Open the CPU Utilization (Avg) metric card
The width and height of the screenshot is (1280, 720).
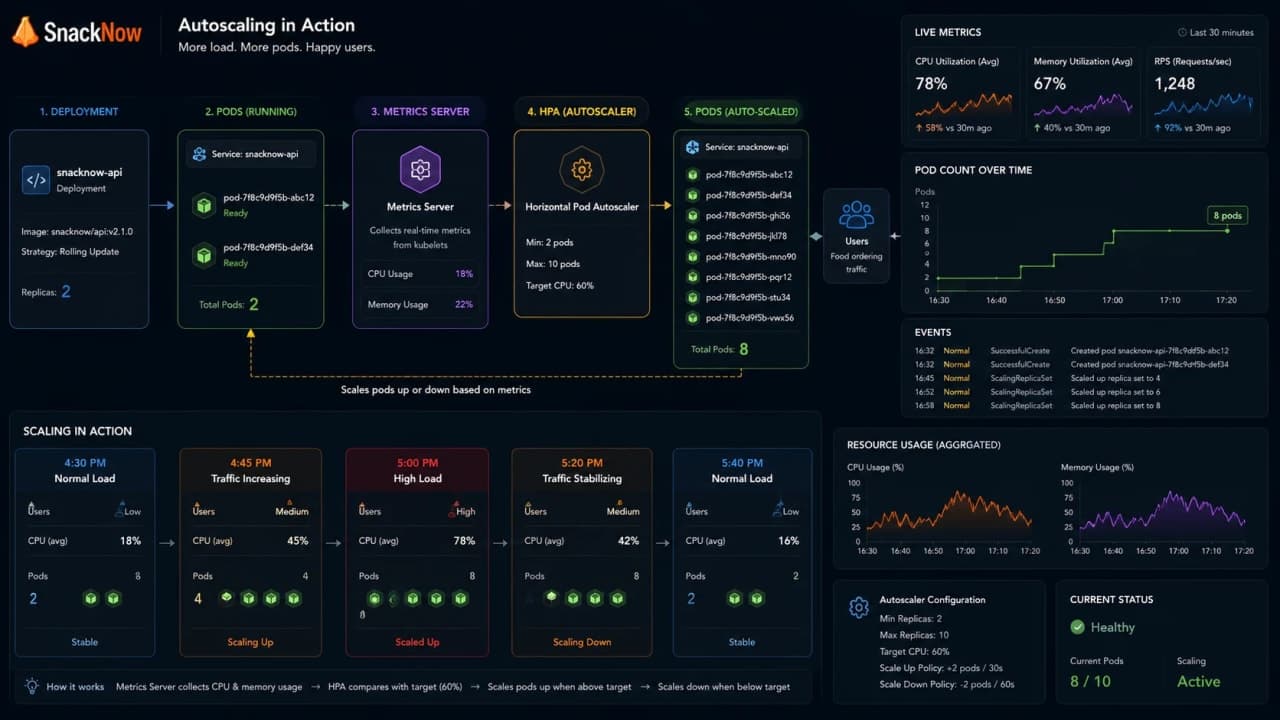[x=963, y=93]
